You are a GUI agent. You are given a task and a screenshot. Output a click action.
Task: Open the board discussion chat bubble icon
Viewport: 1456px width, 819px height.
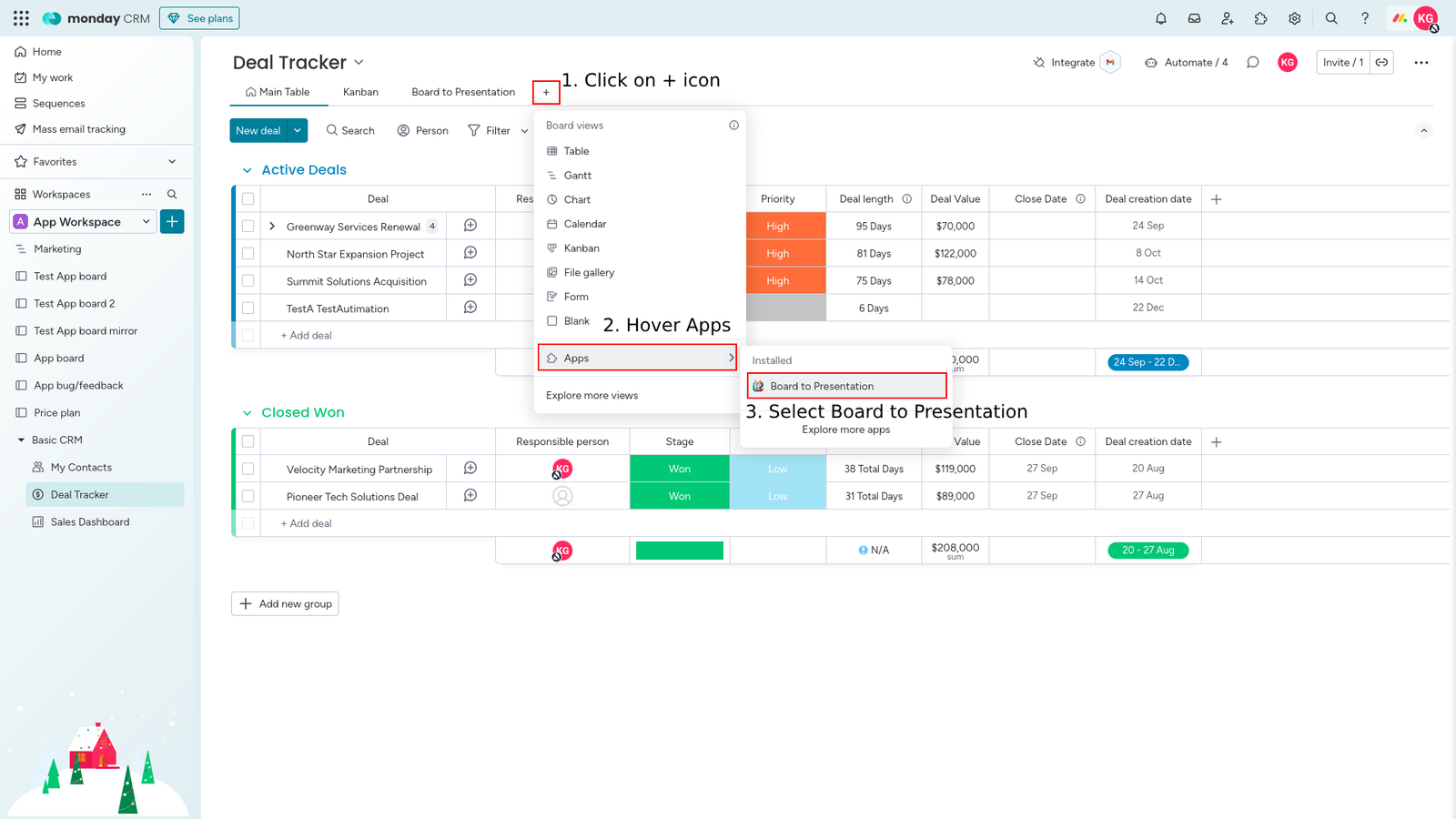pyautogui.click(x=1253, y=62)
